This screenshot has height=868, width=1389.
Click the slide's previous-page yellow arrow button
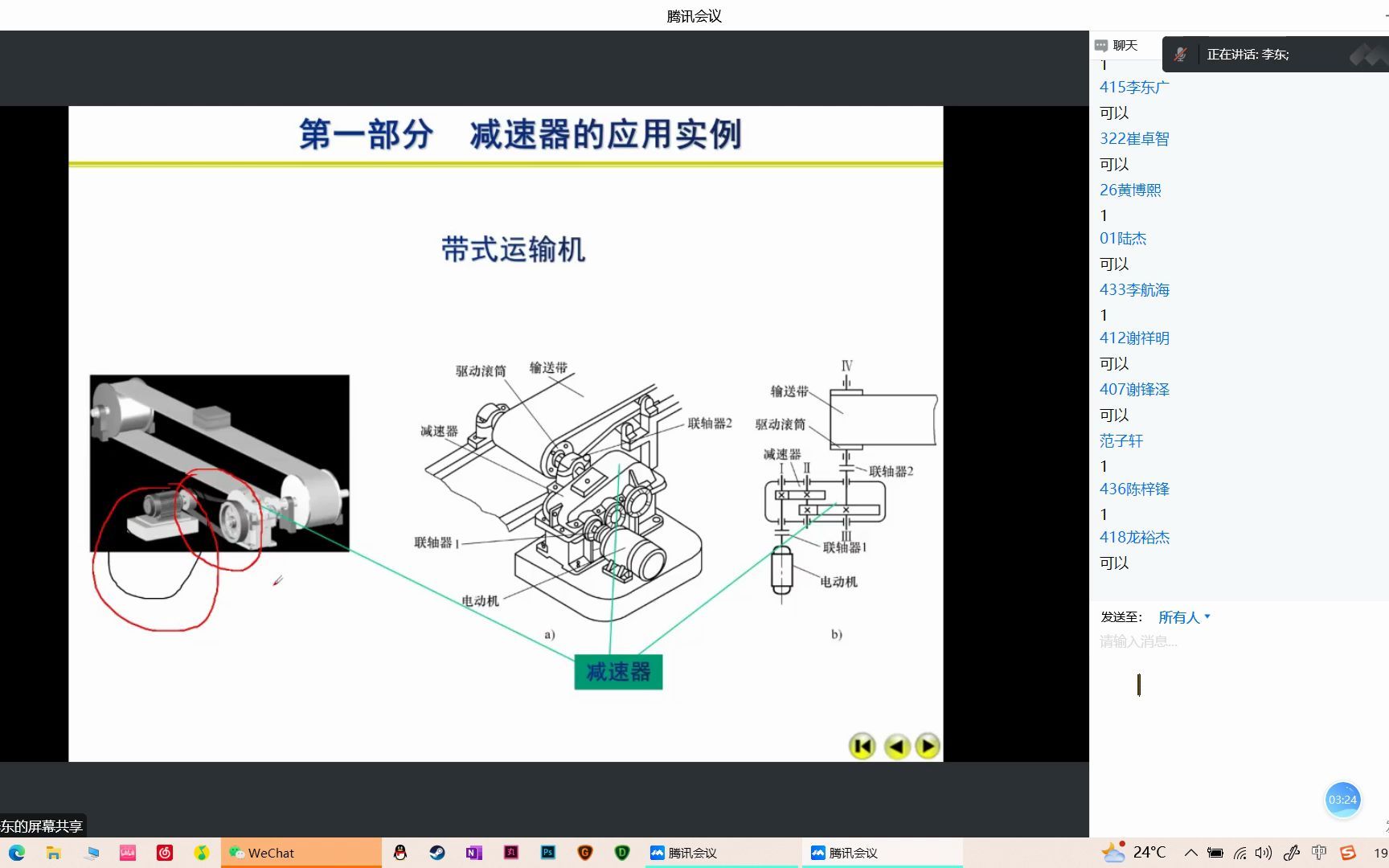tap(897, 747)
